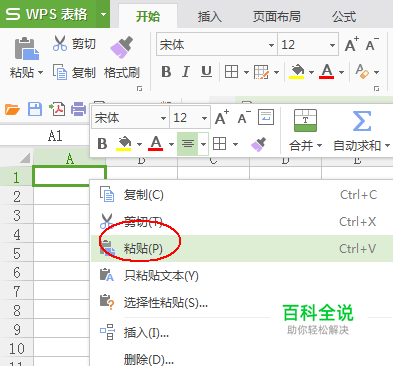Choose 粘贴(P) from context menu

[242, 248]
